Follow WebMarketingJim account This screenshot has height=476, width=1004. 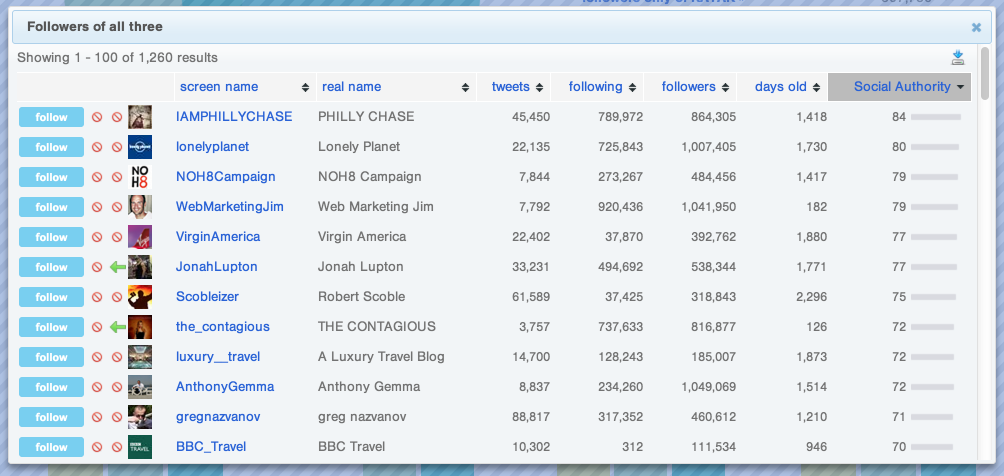click(51, 208)
